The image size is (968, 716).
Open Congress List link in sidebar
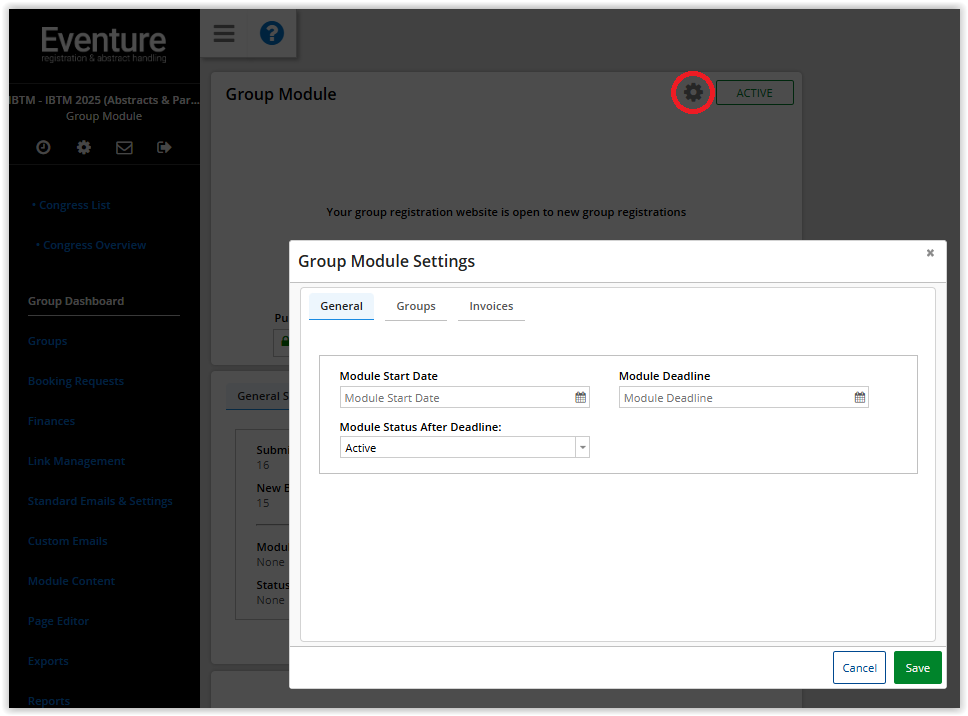click(x=75, y=205)
